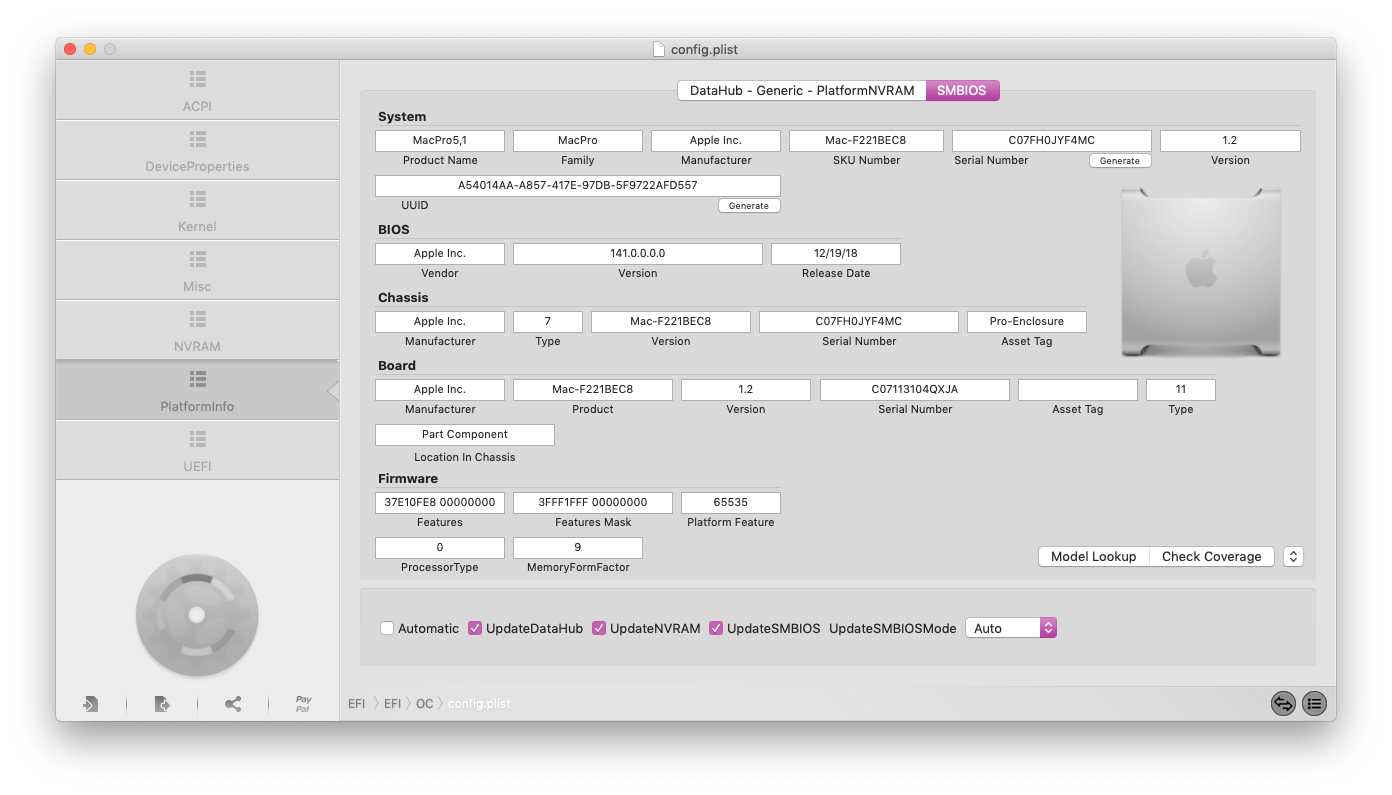The image size is (1392, 795).
Task: Open the Misc sidebar section
Action: (x=197, y=270)
